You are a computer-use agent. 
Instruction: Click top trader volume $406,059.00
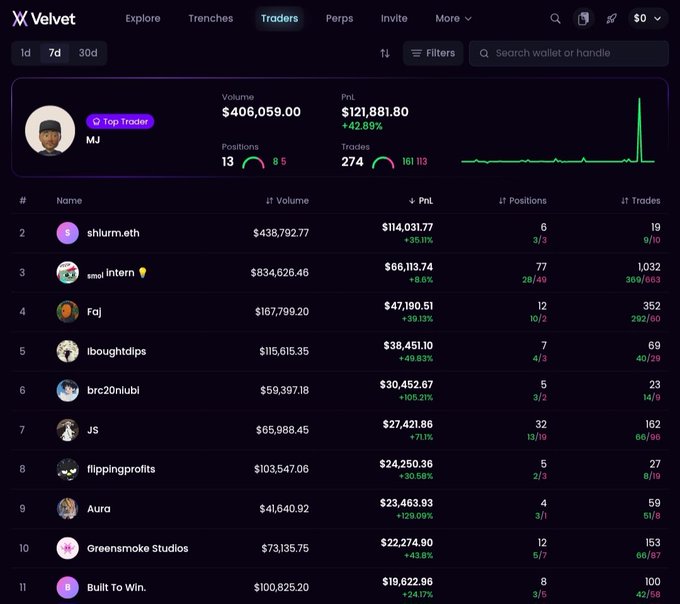261,112
